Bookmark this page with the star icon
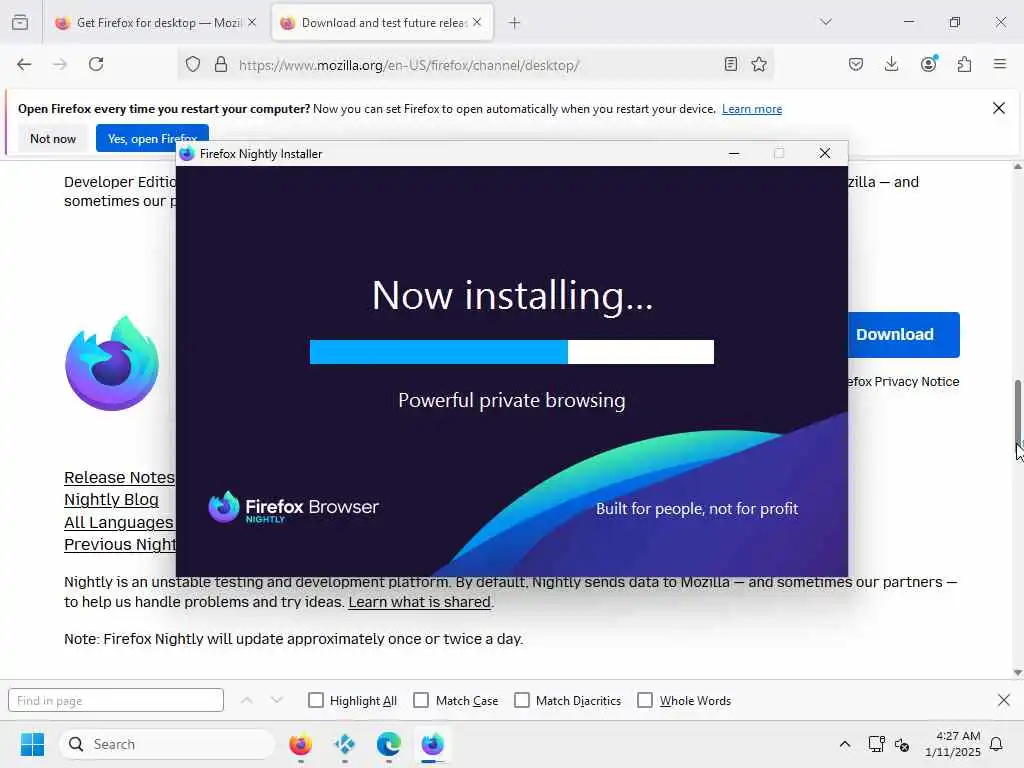The height and width of the screenshot is (768, 1024). coord(759,64)
